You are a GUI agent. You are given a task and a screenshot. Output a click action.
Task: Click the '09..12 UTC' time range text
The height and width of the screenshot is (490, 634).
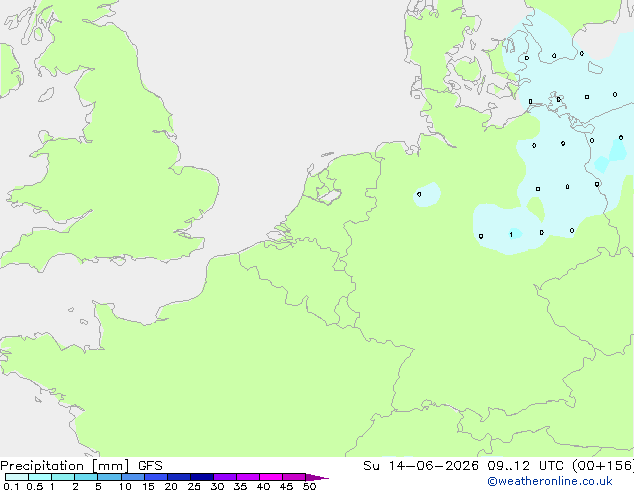(x=528, y=466)
